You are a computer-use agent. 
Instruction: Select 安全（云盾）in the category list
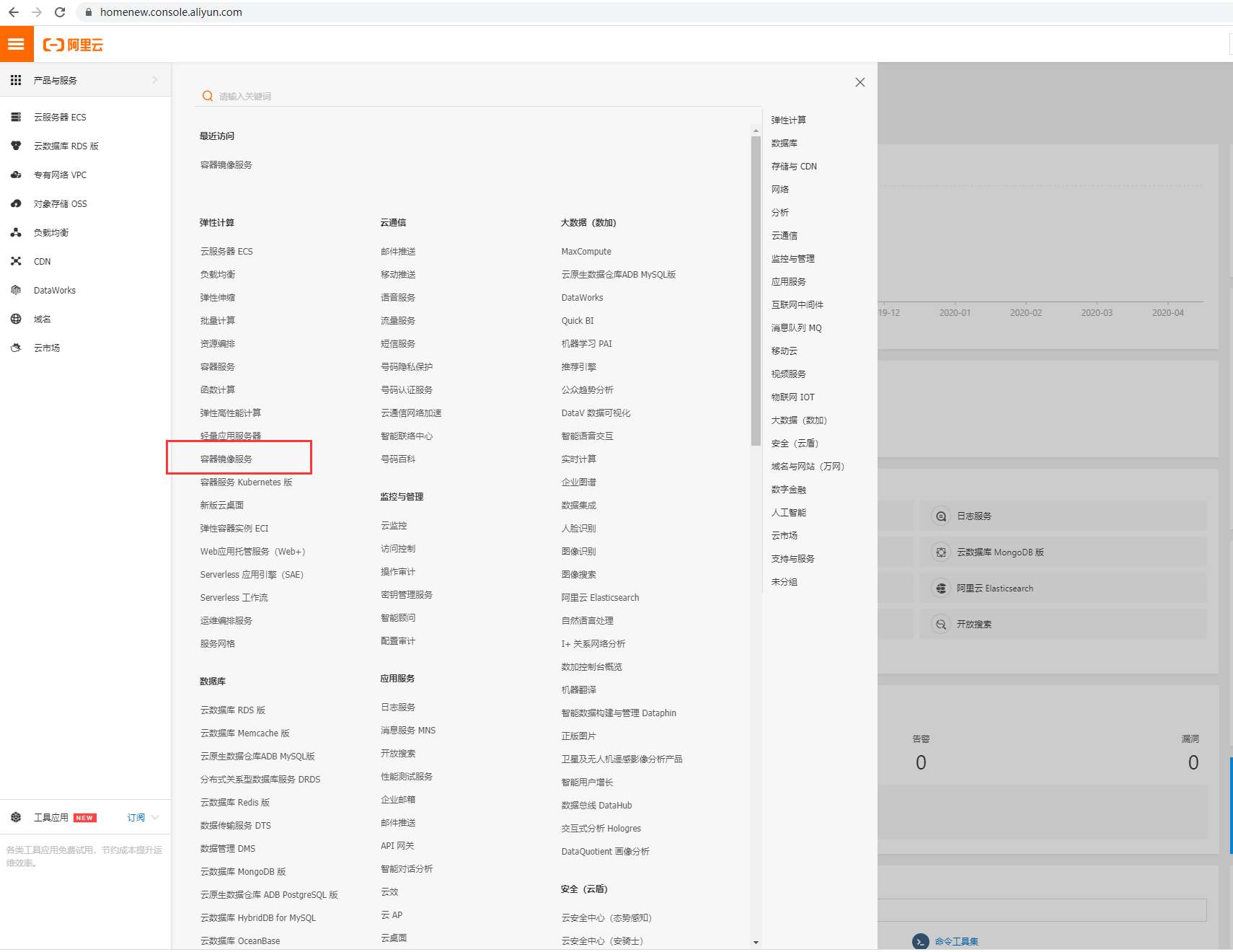pyautogui.click(x=795, y=443)
